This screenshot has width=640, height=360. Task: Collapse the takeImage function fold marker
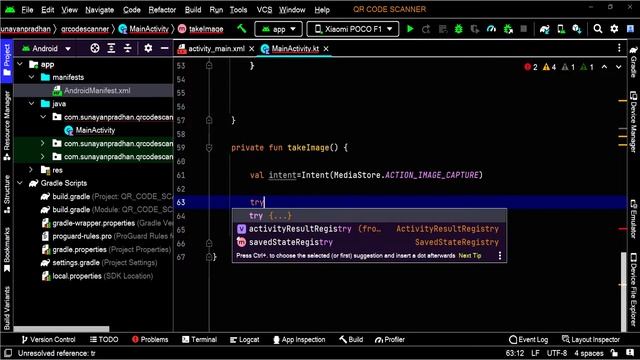(209, 148)
